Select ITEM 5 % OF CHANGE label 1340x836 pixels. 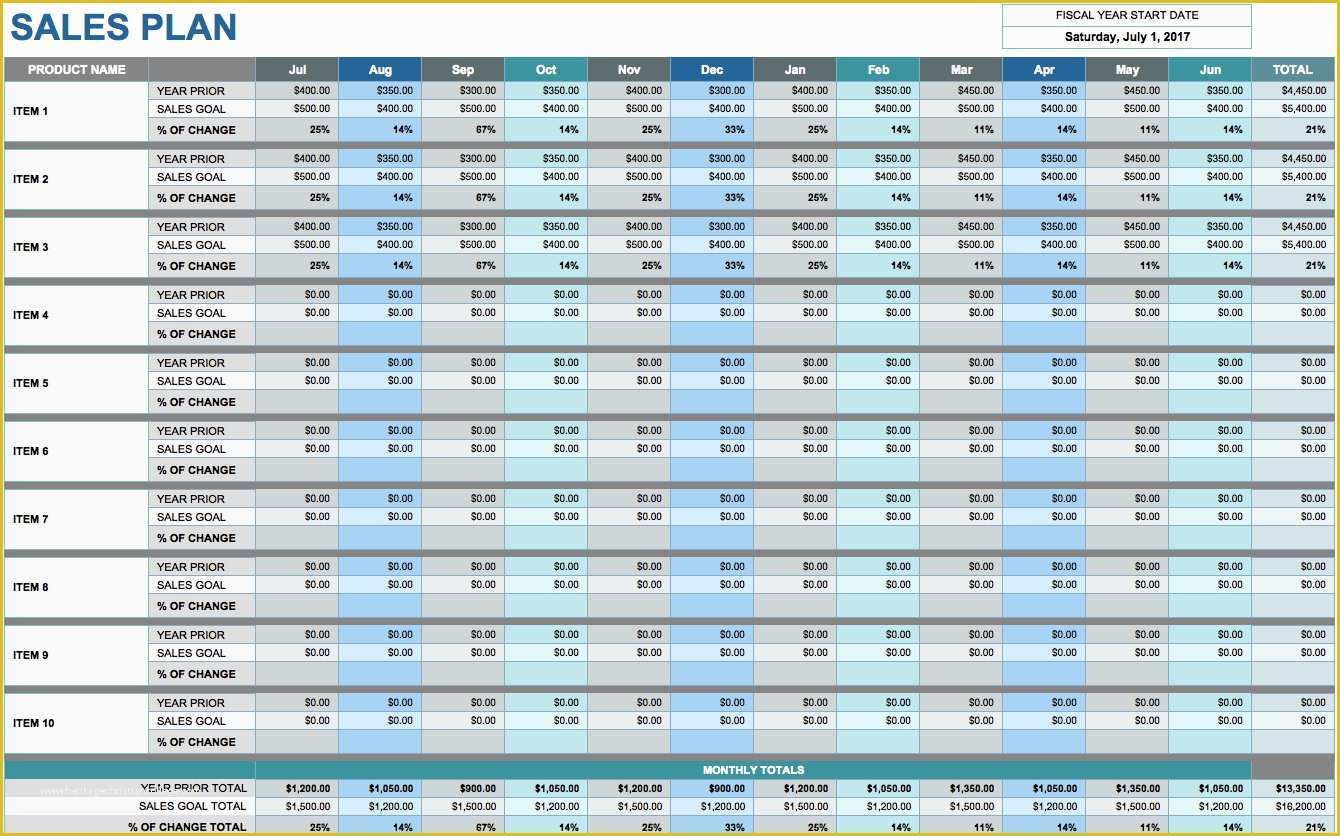tap(202, 402)
